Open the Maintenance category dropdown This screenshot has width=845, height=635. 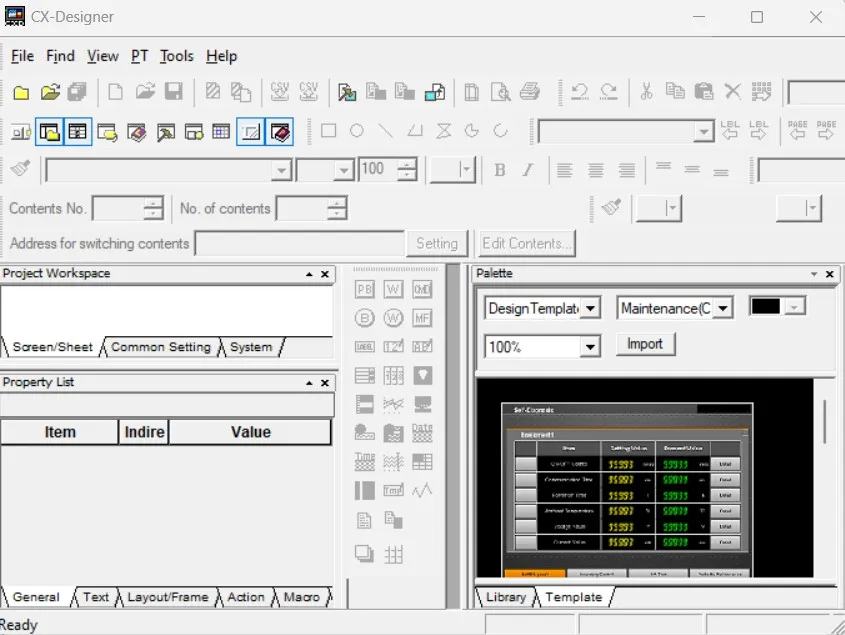(725, 308)
